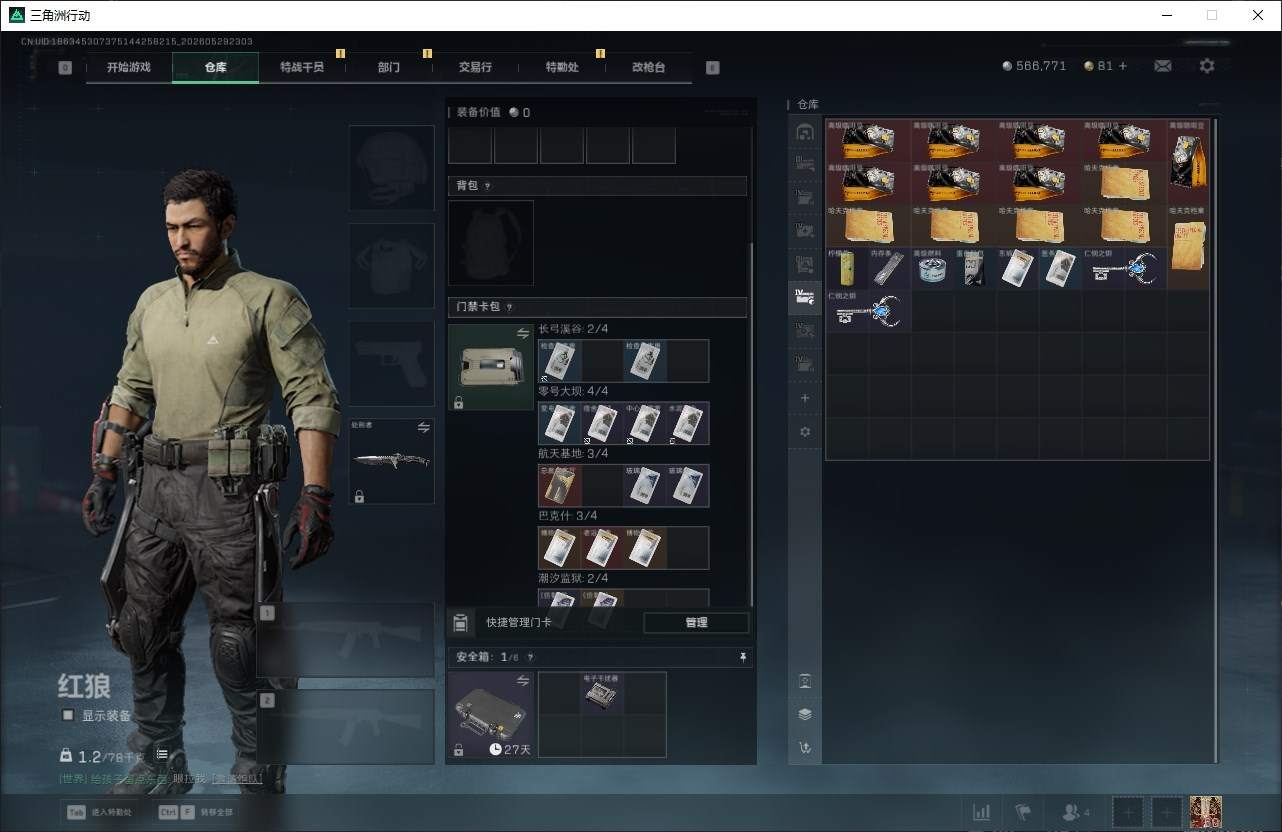The width and height of the screenshot is (1282, 832).
Task: Select the tall coffee bag item in the warehouse
Action: (1188, 162)
